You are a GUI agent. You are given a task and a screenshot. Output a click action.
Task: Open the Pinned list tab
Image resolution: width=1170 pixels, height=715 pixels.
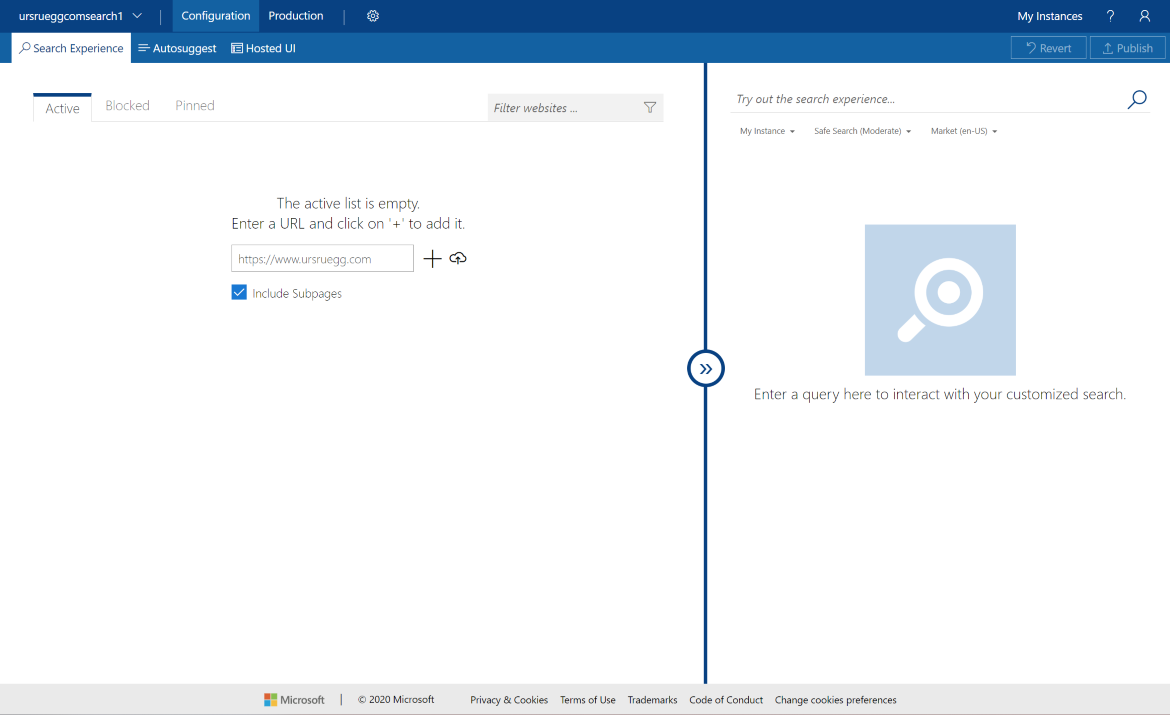(195, 105)
